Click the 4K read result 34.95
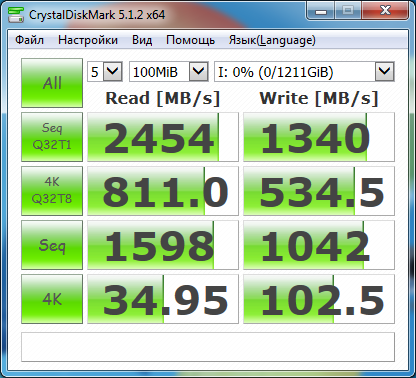The image size is (416, 378). point(163,299)
